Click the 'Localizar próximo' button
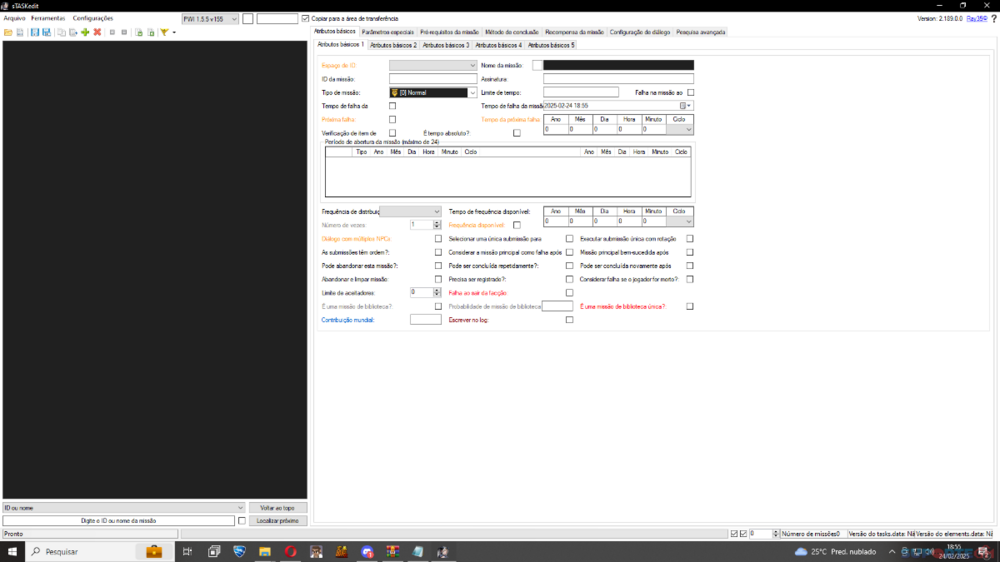 (x=278, y=521)
